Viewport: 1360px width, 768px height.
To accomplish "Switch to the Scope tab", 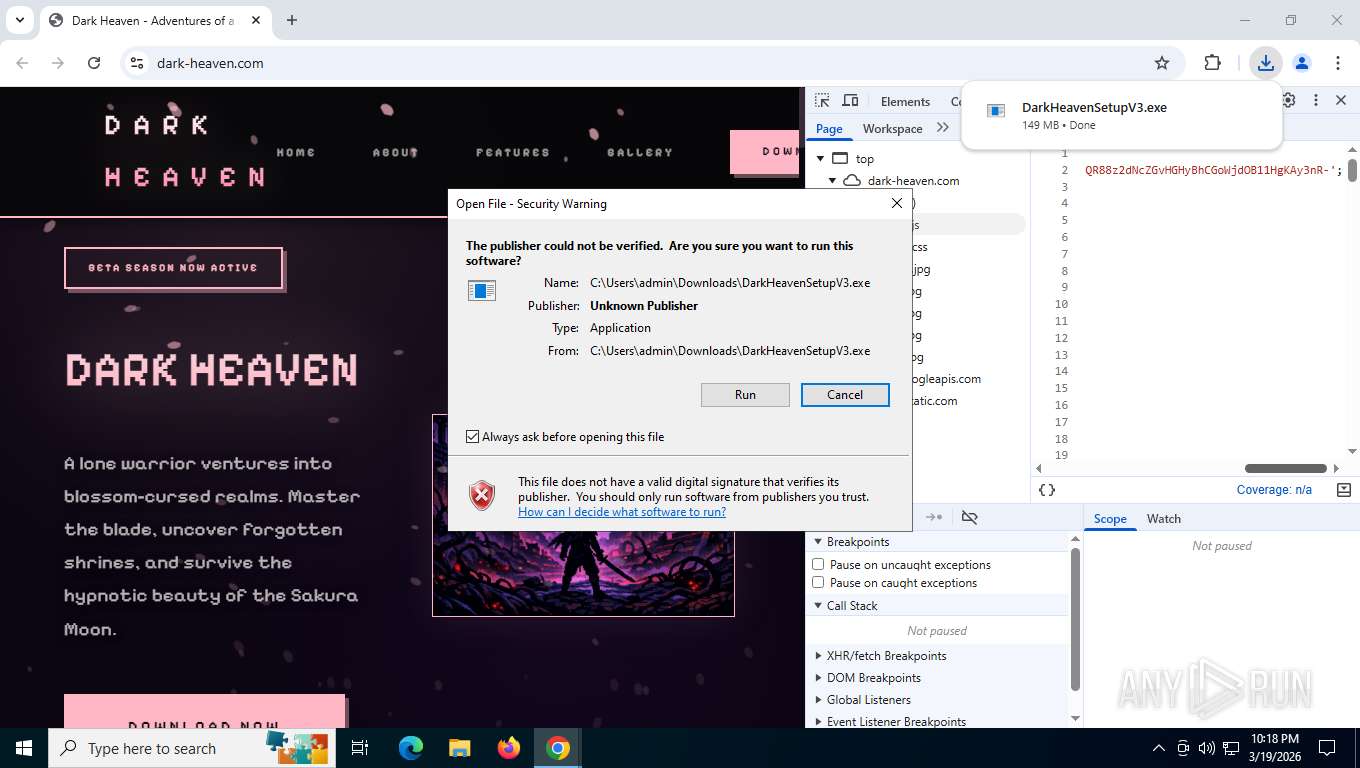I will coord(1110,519).
